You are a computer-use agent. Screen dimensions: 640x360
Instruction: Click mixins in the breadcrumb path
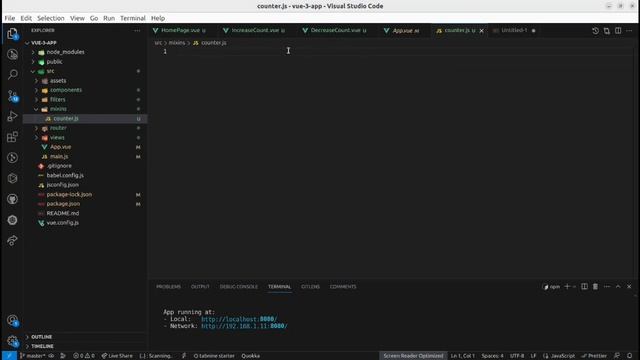[177, 43]
